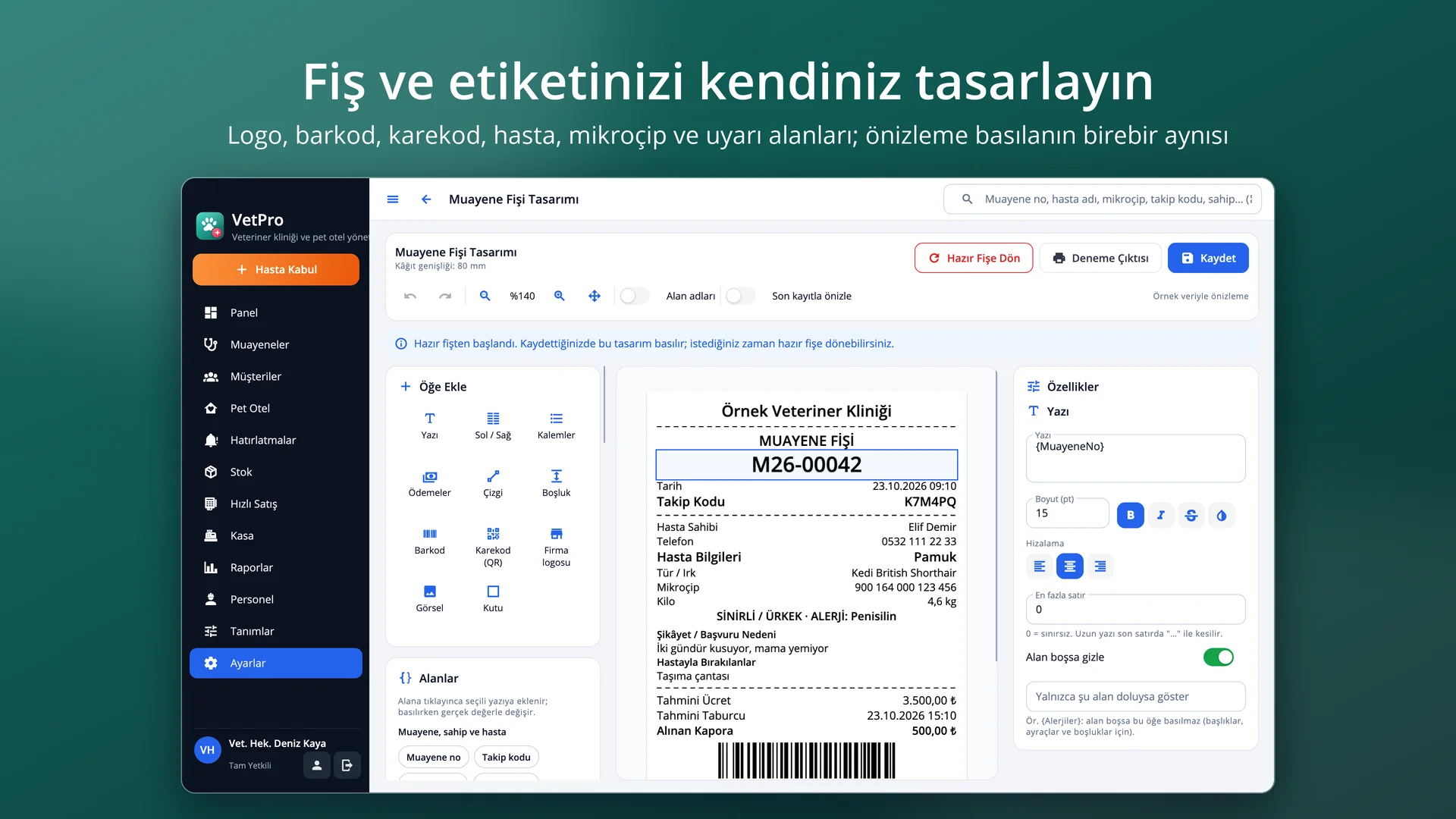Save the design with Kaydet
The width and height of the screenshot is (1456, 819).
(x=1208, y=258)
